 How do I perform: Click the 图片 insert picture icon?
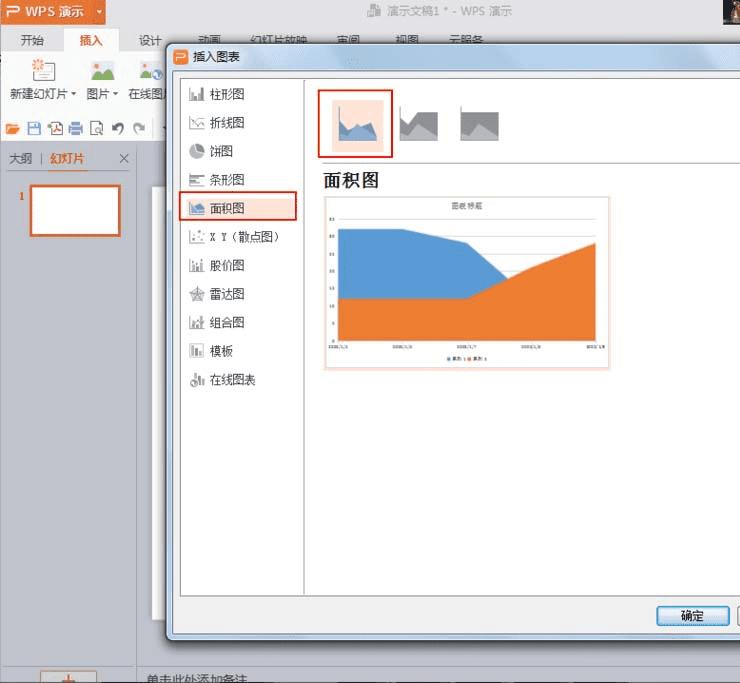tap(102, 71)
